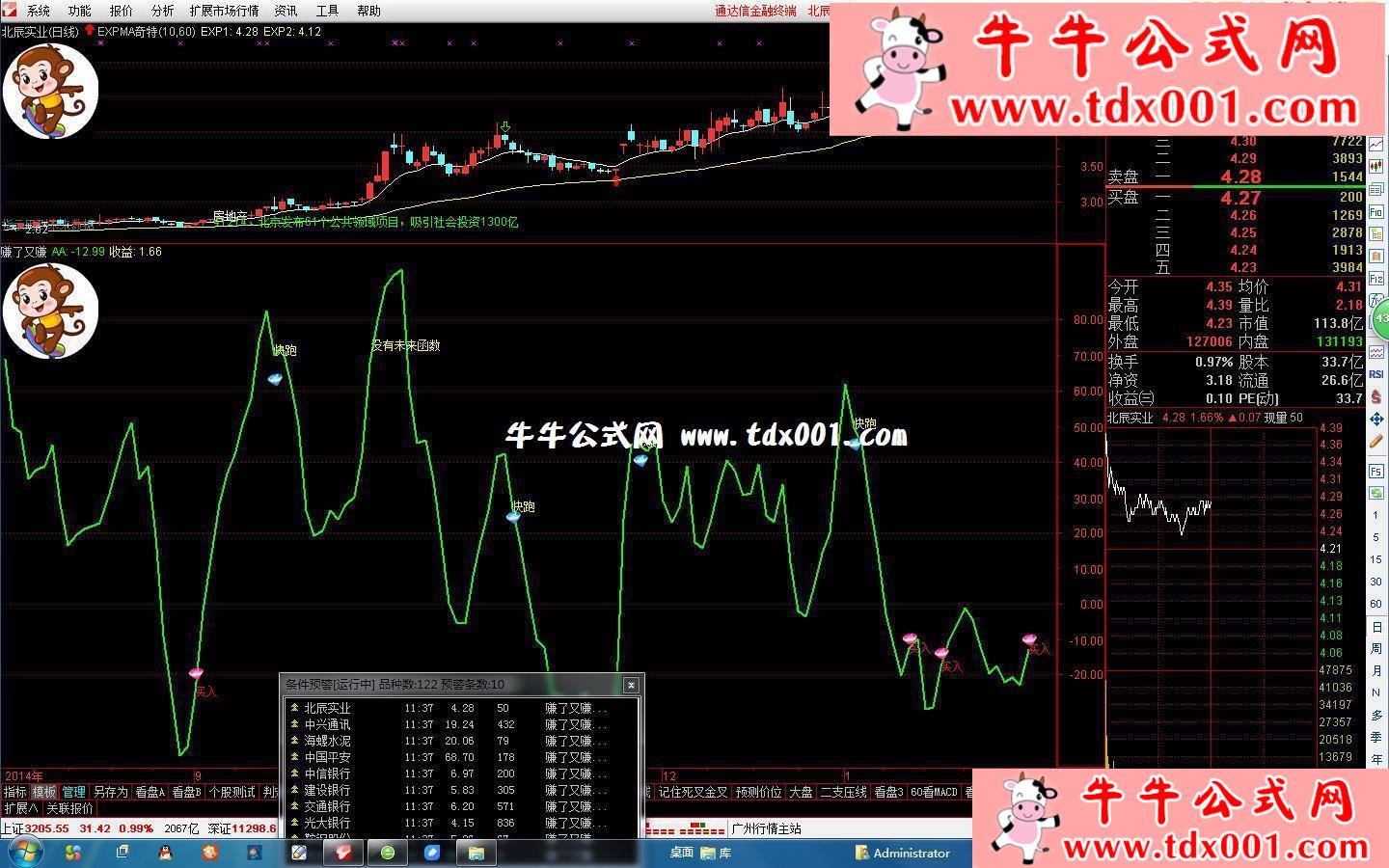Click 卖盘 sell-side label
This screenshot has width=1389, height=868.
(1123, 177)
